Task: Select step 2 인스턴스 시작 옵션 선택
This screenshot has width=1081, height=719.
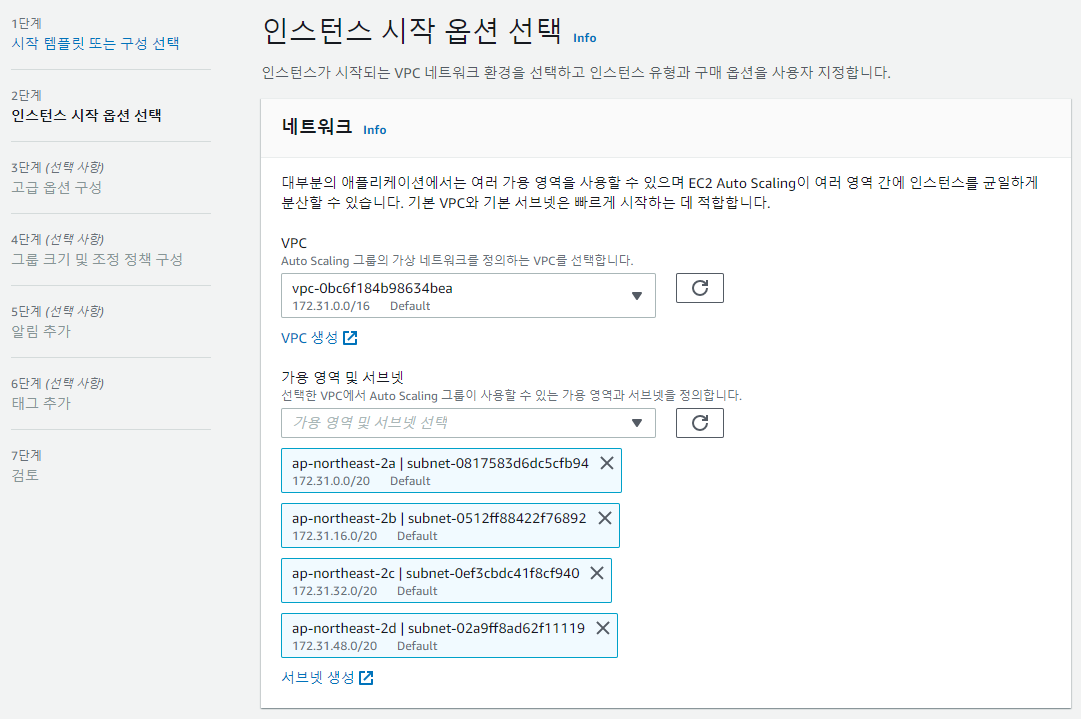Action: tap(86, 115)
